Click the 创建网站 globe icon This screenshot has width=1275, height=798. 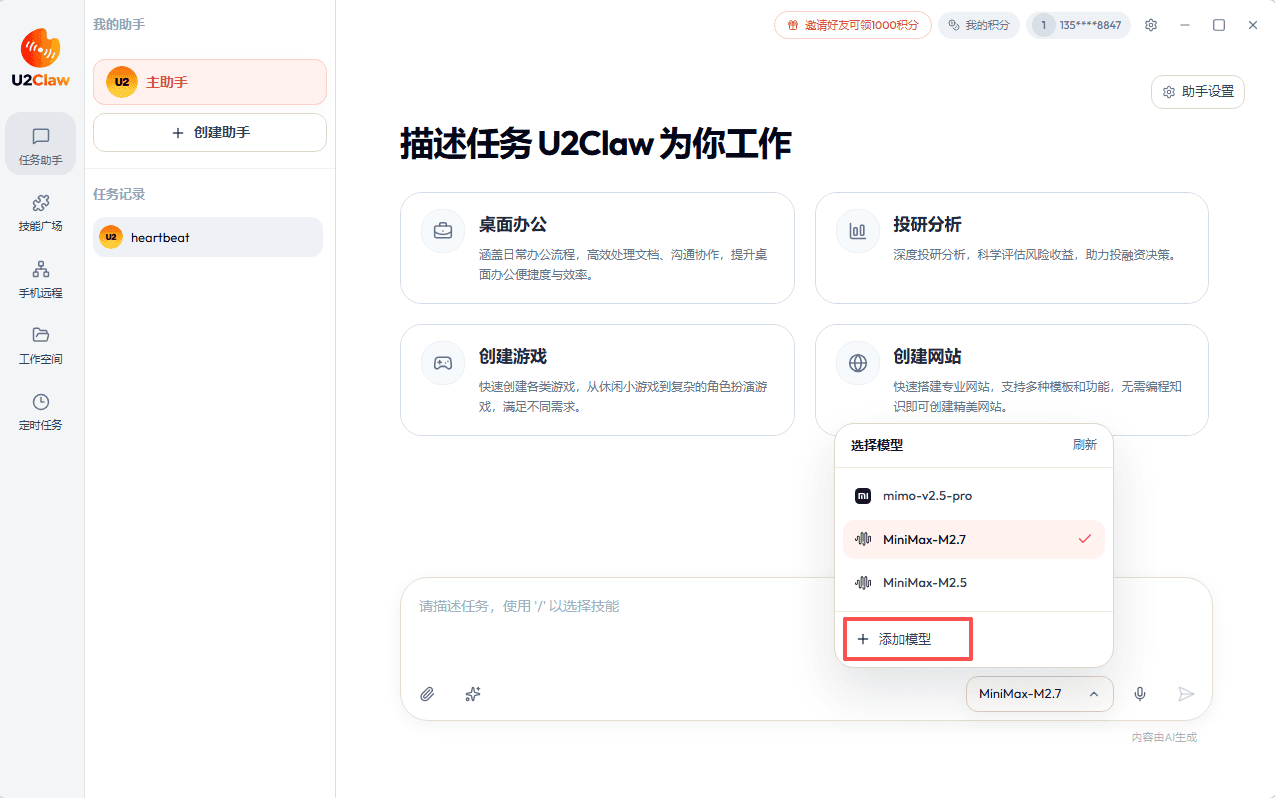tap(858, 363)
